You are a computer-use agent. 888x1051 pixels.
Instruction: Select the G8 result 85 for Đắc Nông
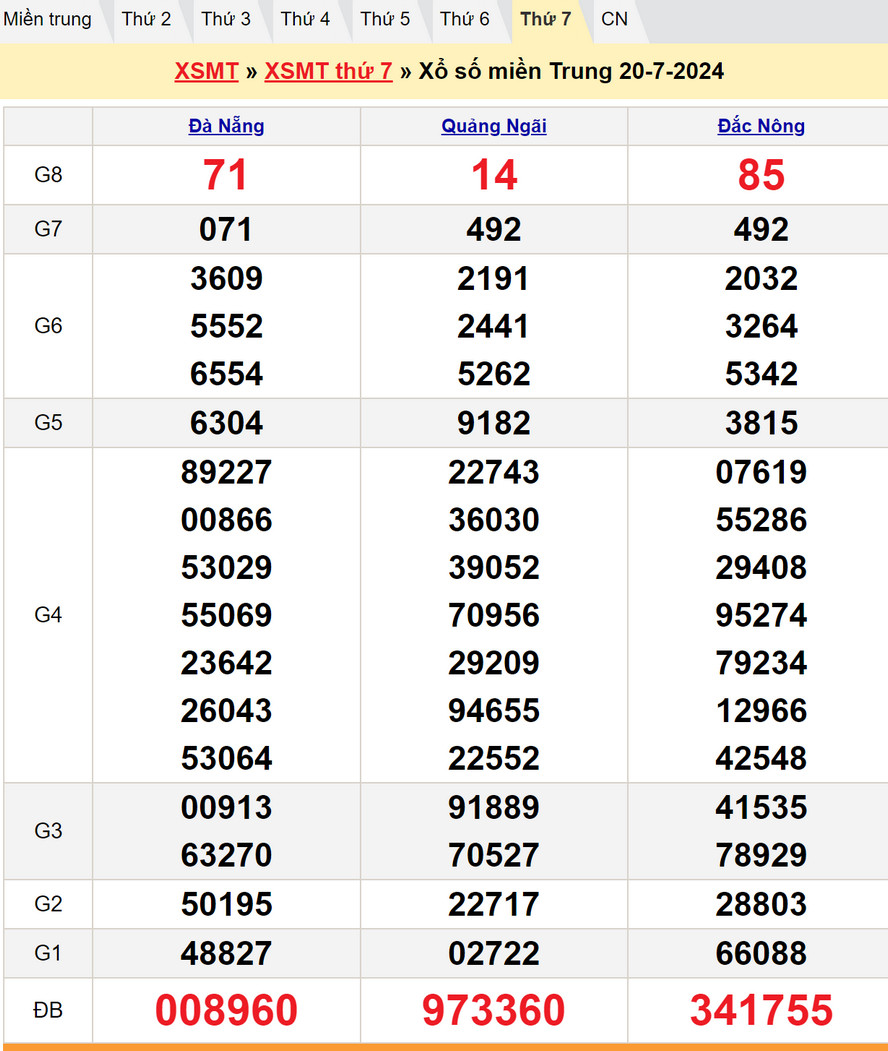pyautogui.click(x=761, y=175)
